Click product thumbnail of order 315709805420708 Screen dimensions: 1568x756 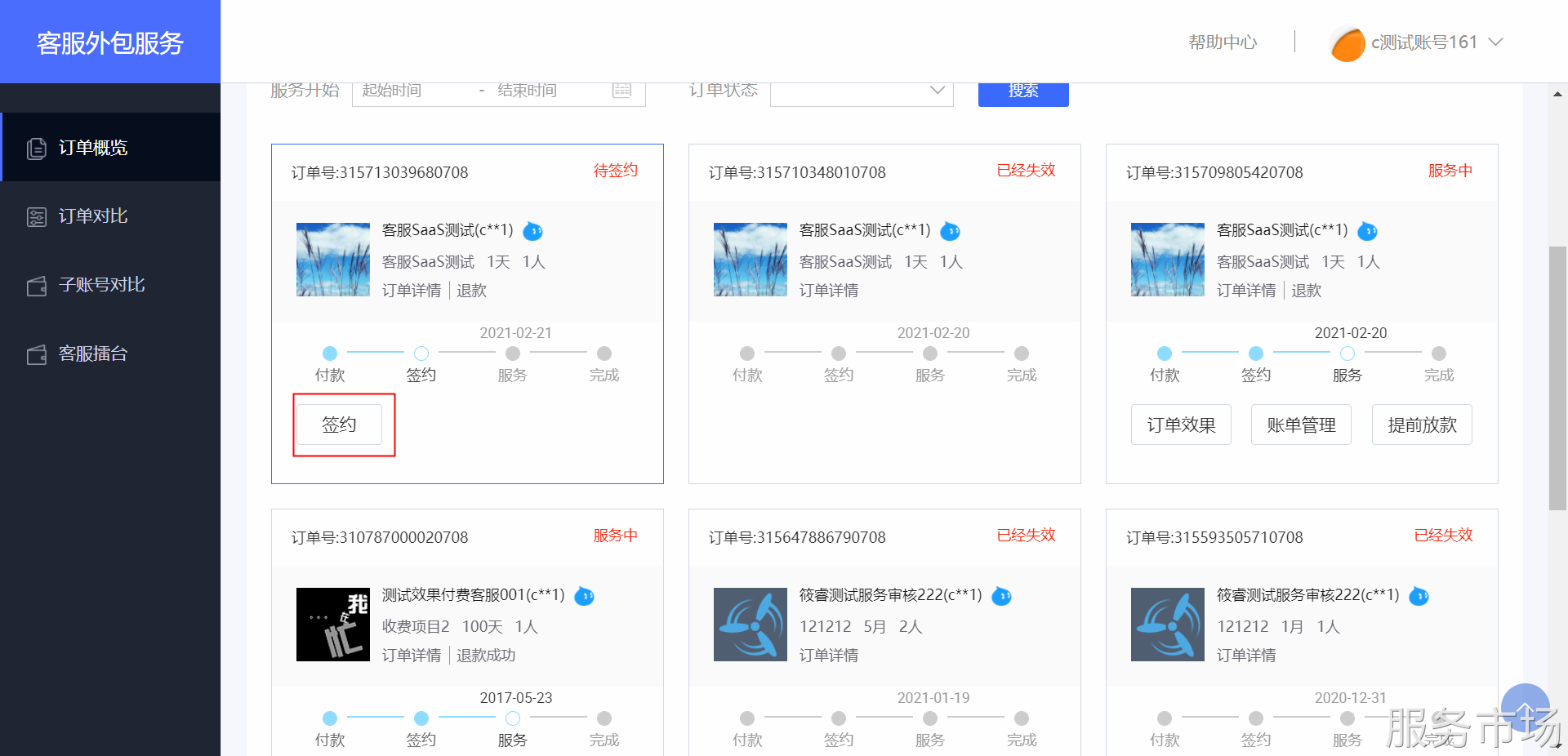[1168, 260]
